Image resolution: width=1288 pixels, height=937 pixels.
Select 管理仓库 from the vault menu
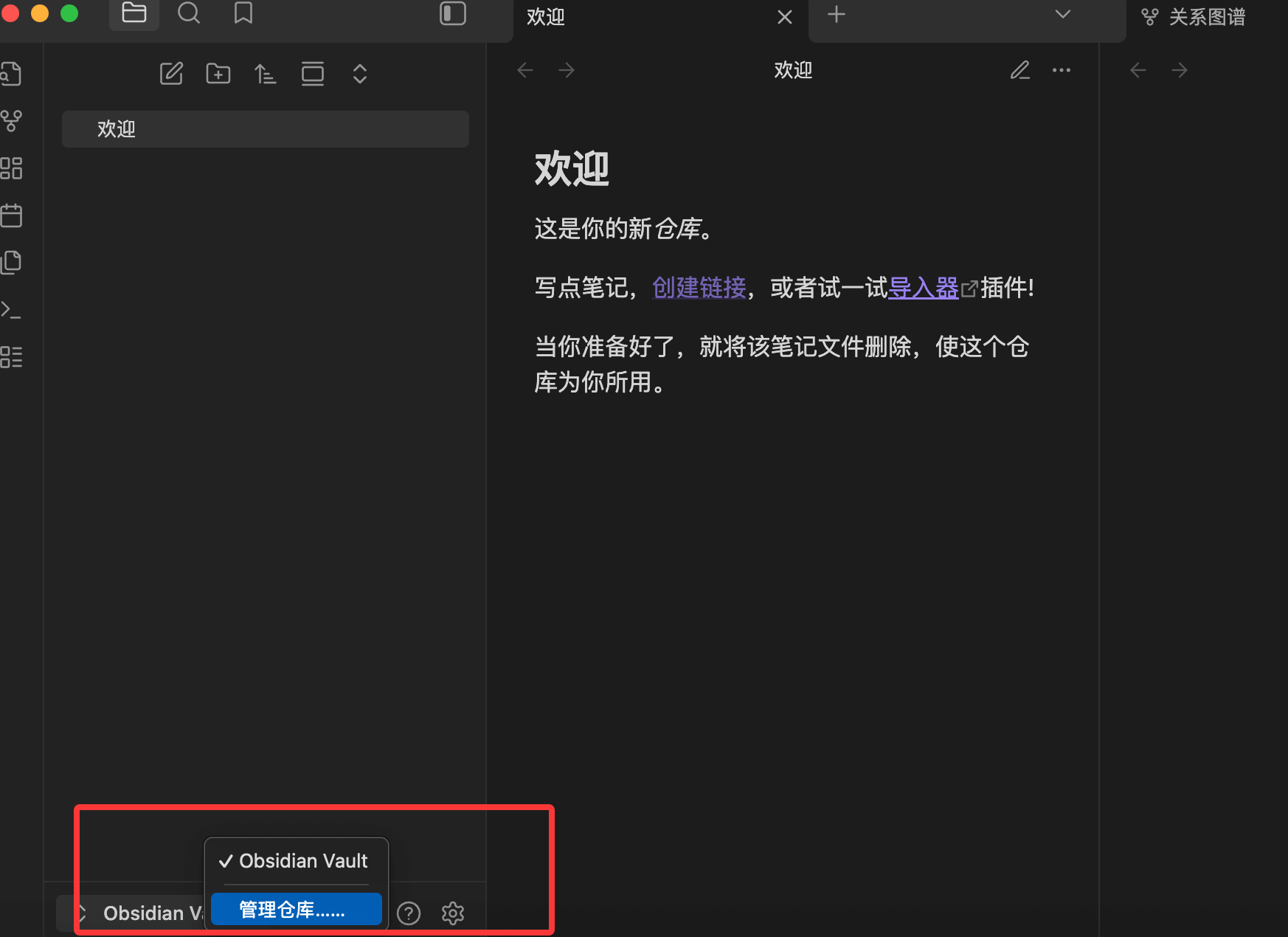pos(295,909)
